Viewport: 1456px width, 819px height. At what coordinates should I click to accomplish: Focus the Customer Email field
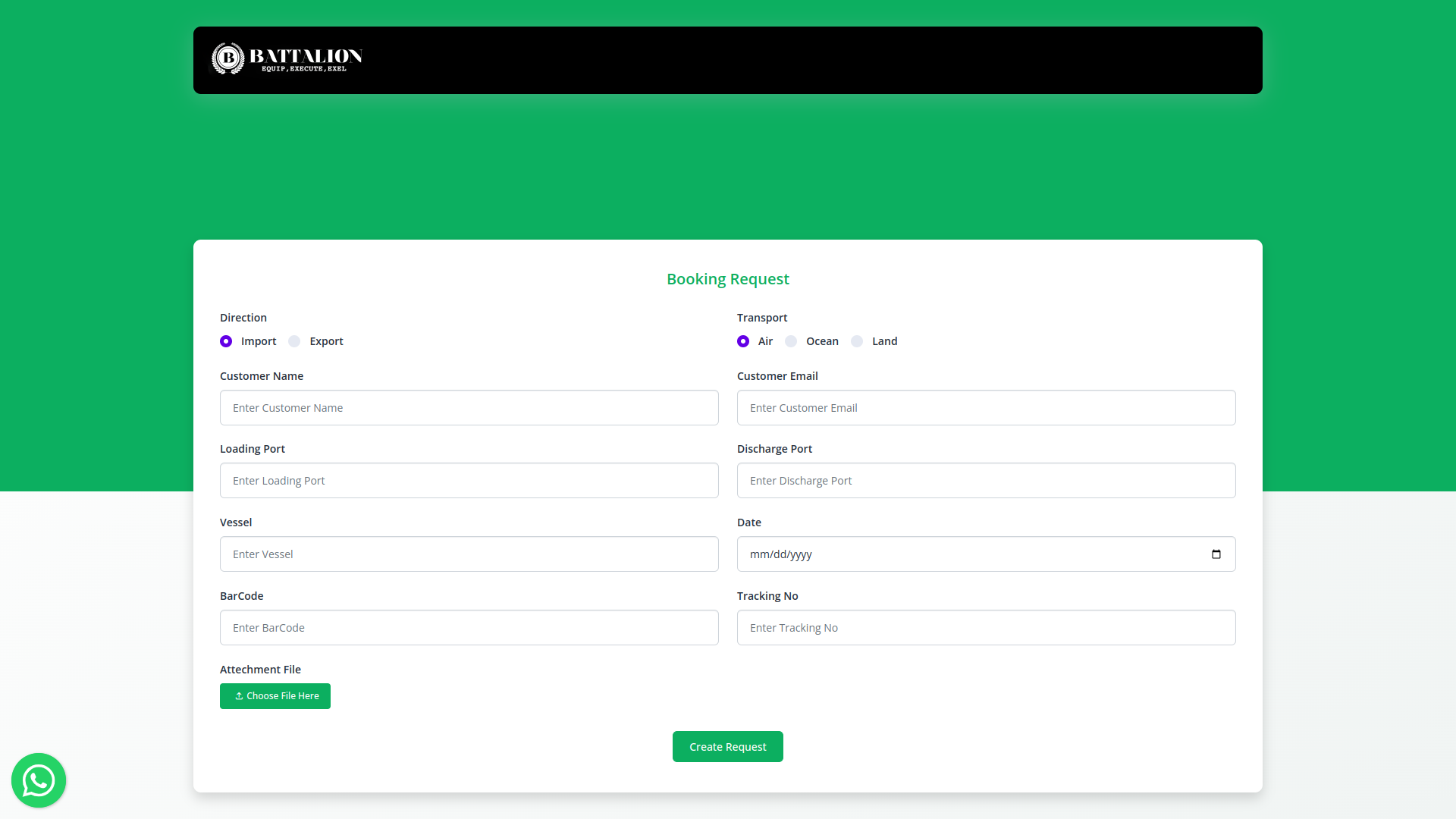[986, 408]
